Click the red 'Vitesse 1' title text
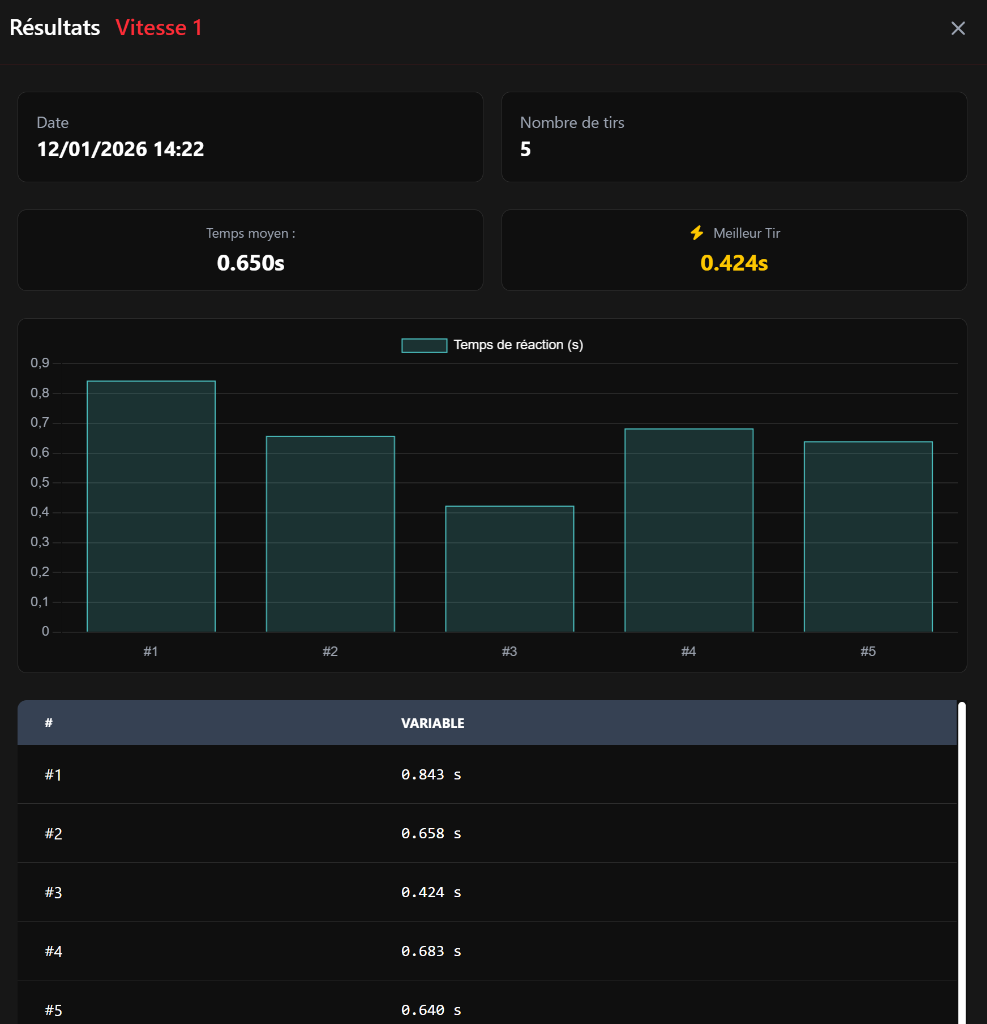This screenshot has width=987, height=1024. click(x=159, y=28)
